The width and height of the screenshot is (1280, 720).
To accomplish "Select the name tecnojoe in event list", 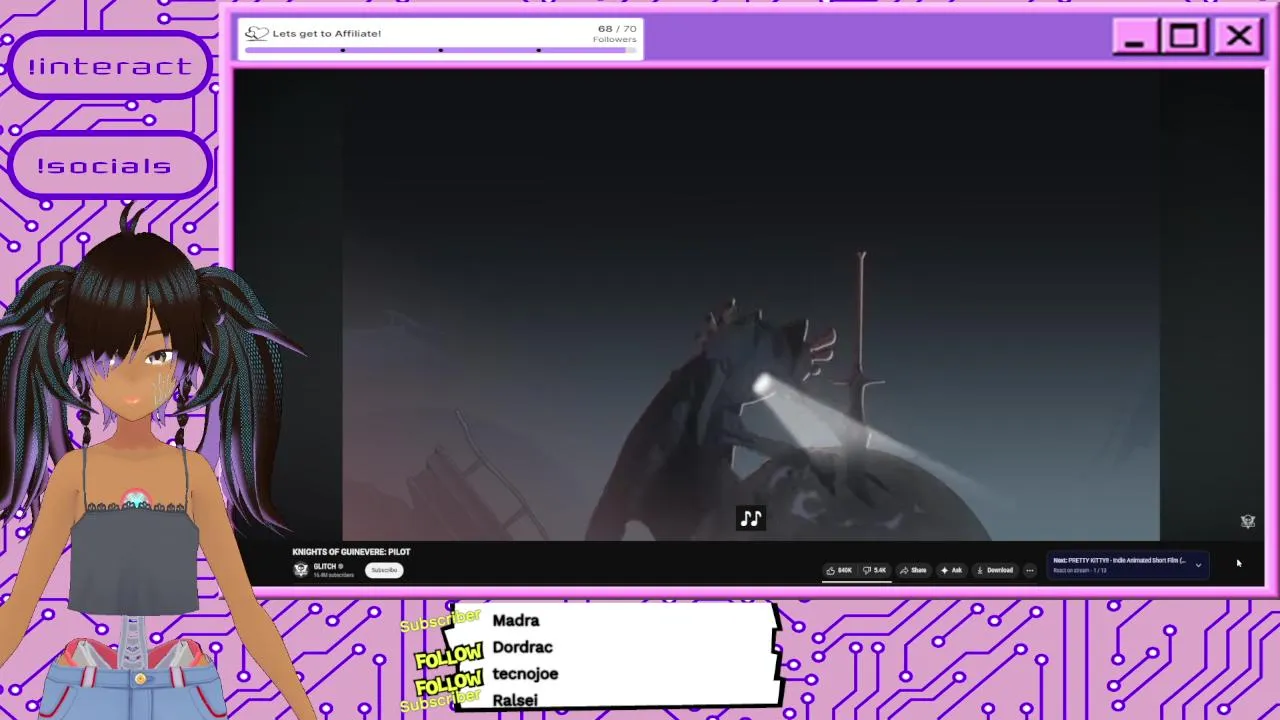I will pos(525,674).
